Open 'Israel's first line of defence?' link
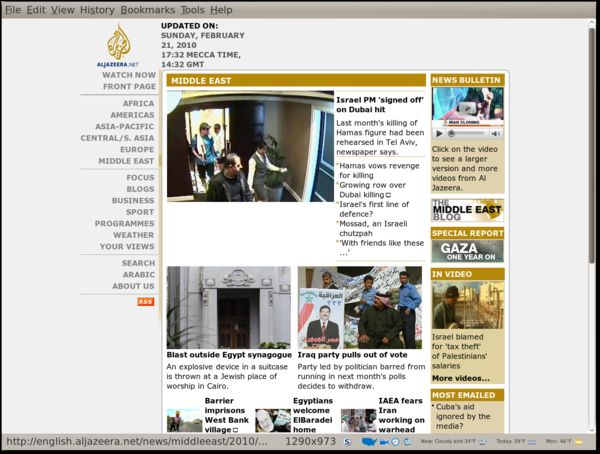 point(374,209)
